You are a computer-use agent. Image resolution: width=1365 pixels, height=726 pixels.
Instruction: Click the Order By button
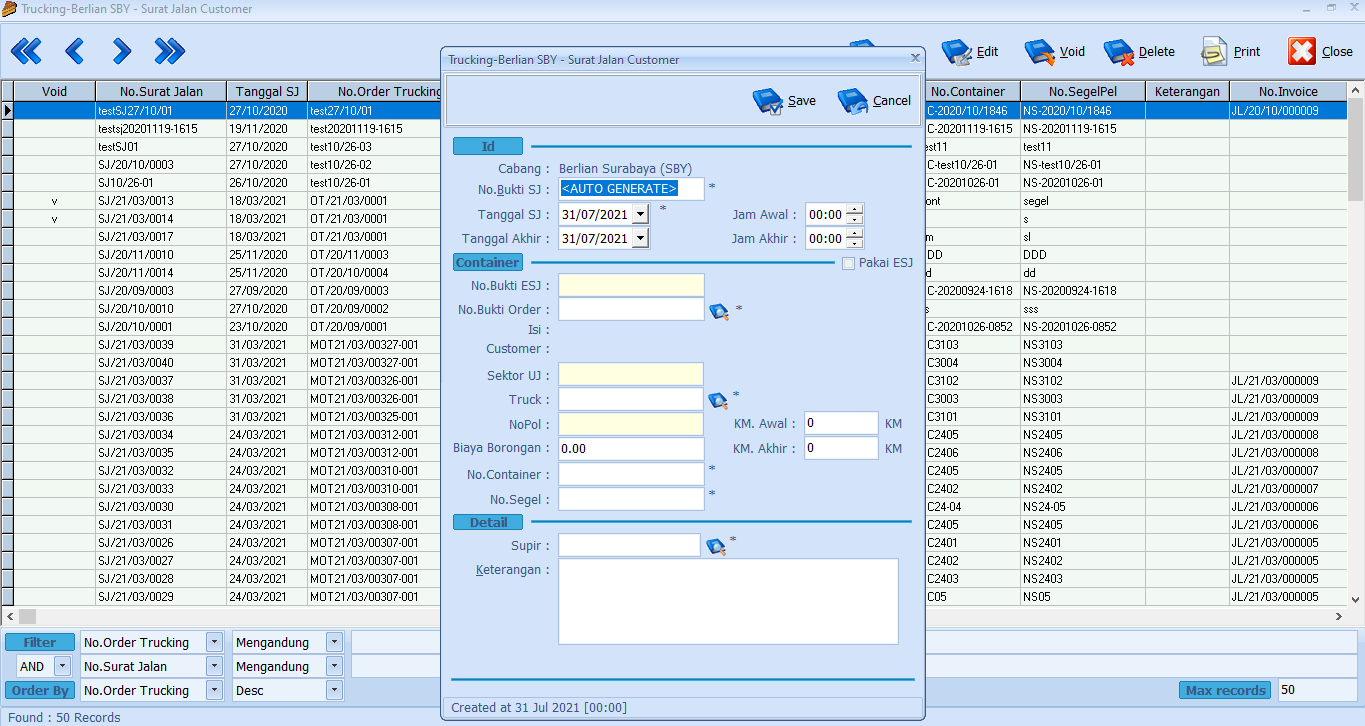(40, 690)
